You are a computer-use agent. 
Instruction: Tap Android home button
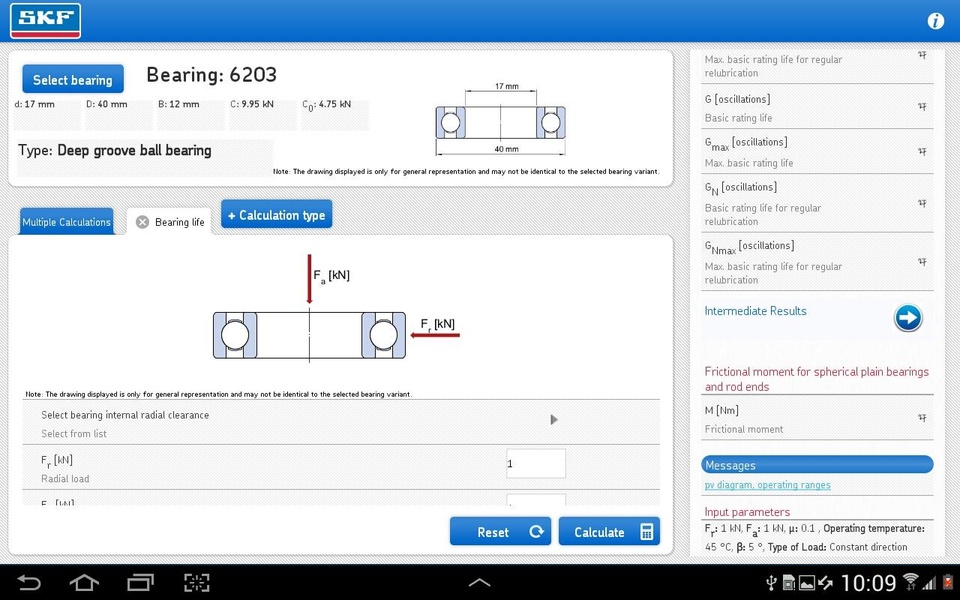[84, 582]
